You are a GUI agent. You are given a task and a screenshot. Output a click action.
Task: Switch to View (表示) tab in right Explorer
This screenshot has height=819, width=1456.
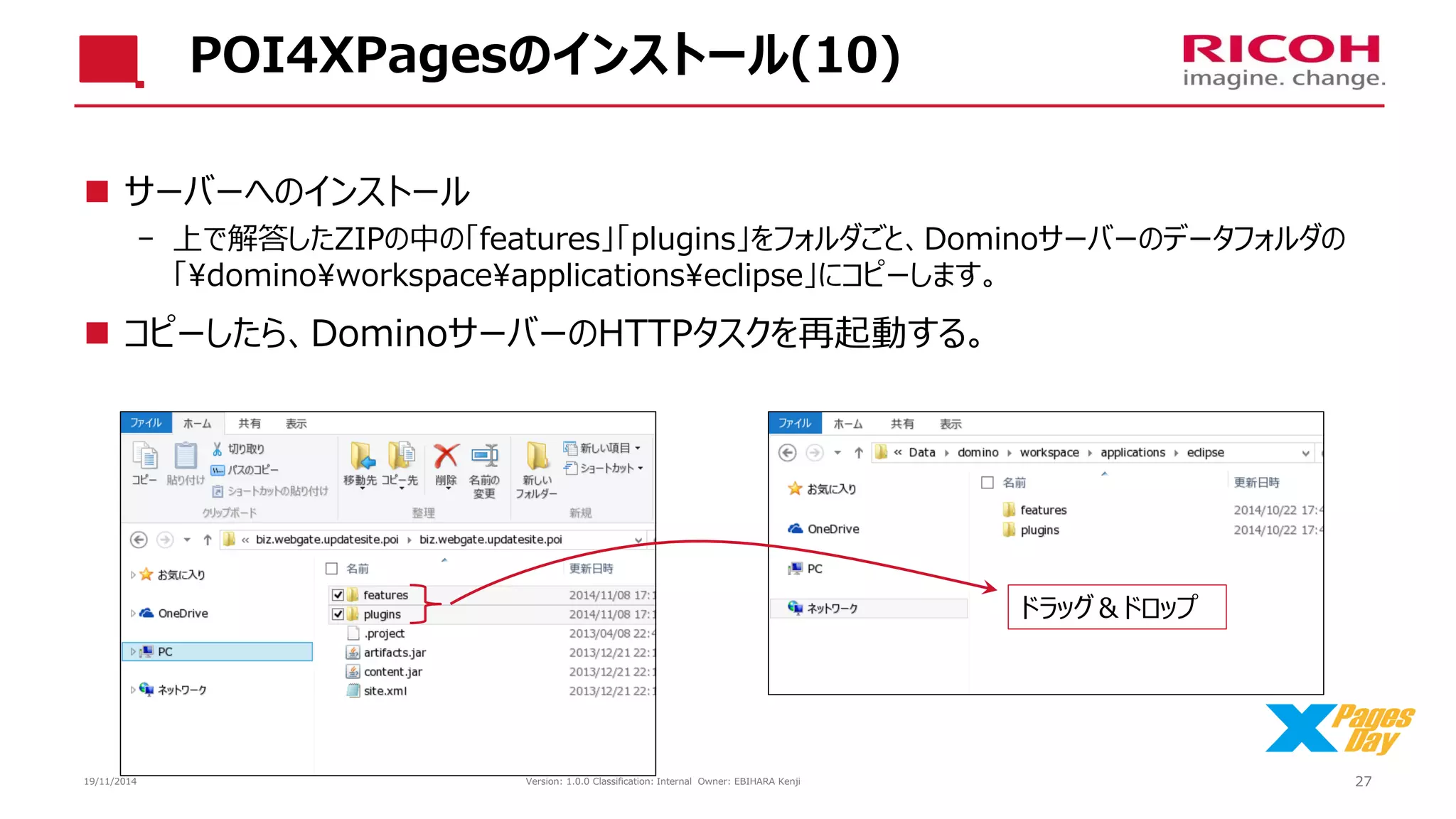[951, 424]
